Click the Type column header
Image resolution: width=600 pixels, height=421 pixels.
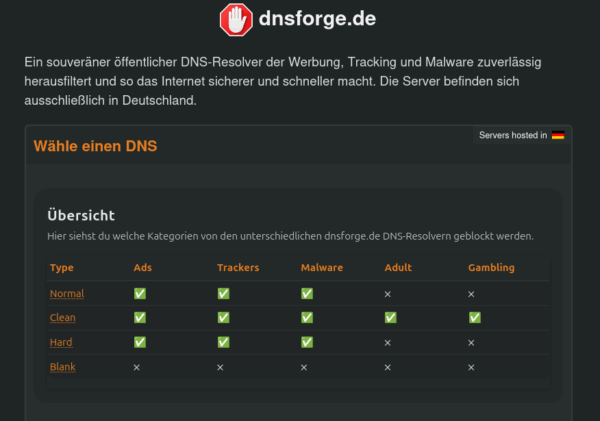(62, 268)
